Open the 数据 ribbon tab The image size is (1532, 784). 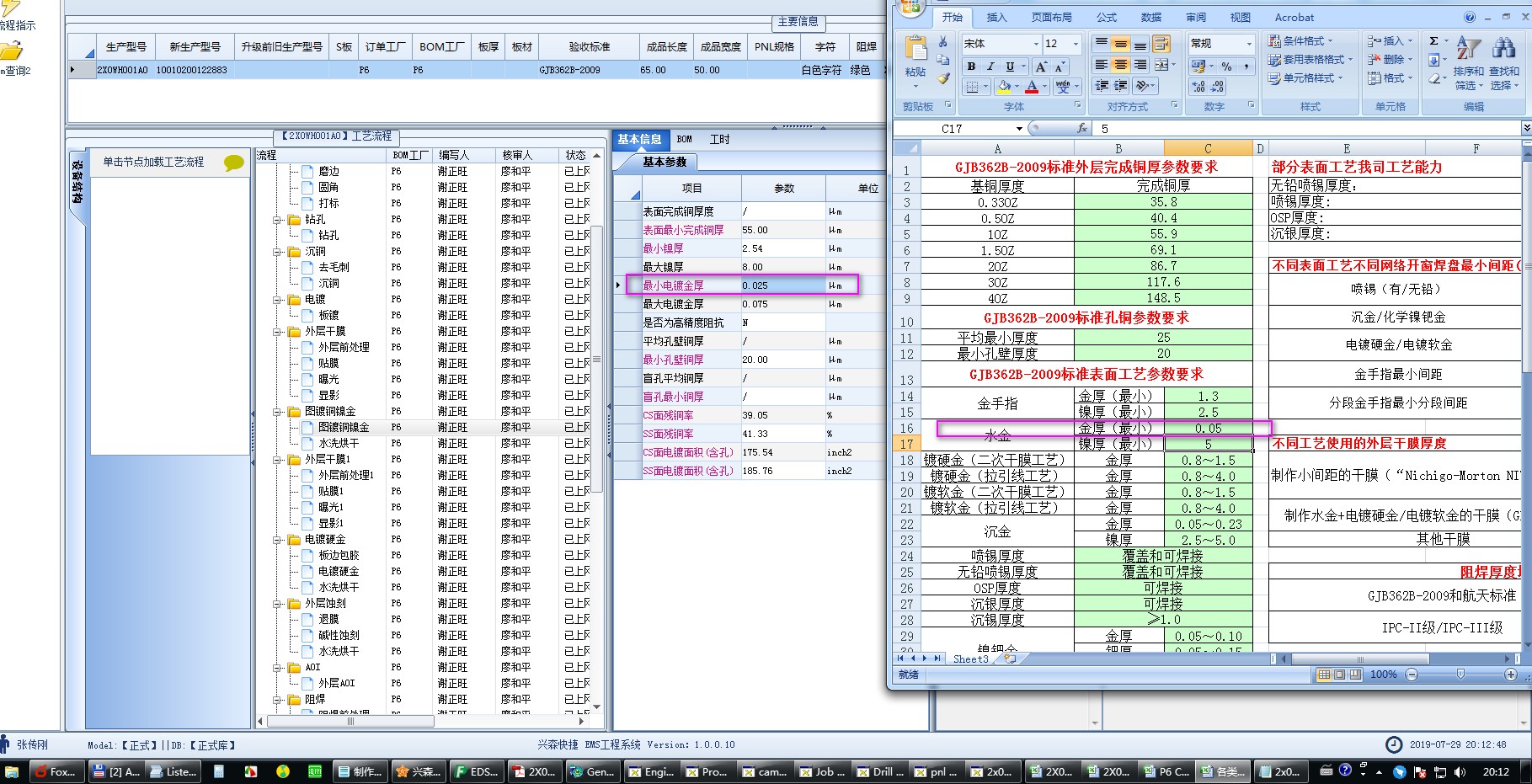(1151, 17)
